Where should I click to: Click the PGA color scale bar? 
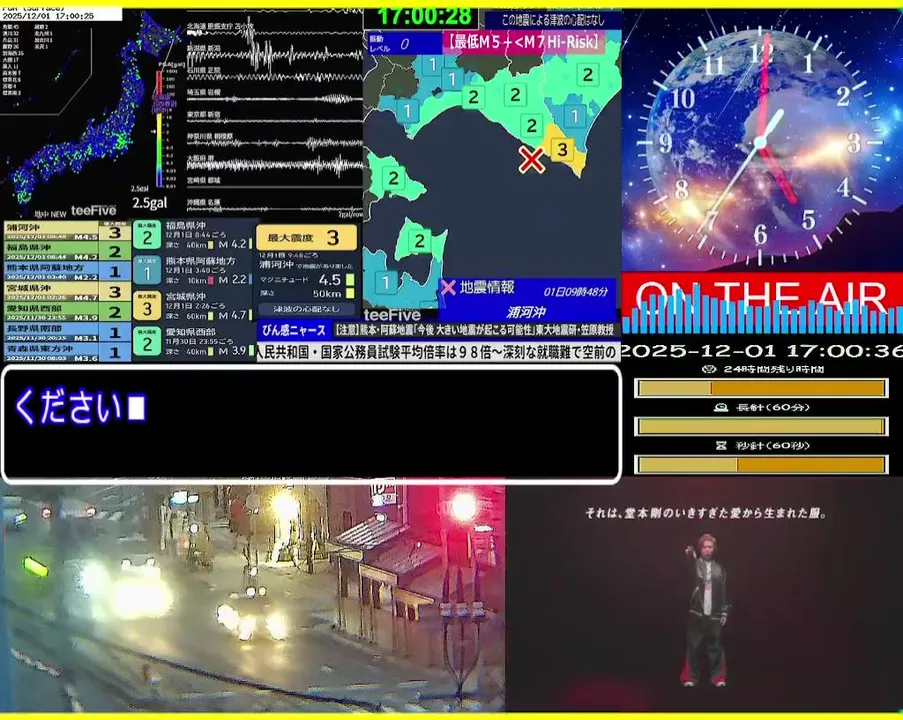pos(159,129)
